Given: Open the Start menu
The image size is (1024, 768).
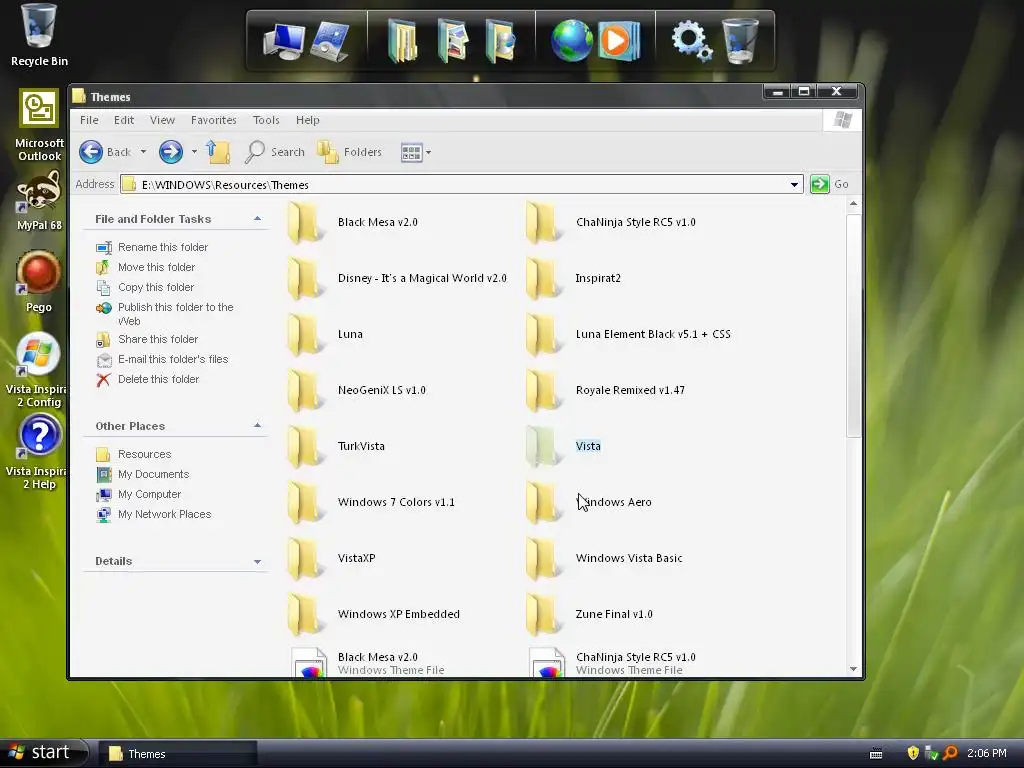Looking at the screenshot, I should 44,752.
